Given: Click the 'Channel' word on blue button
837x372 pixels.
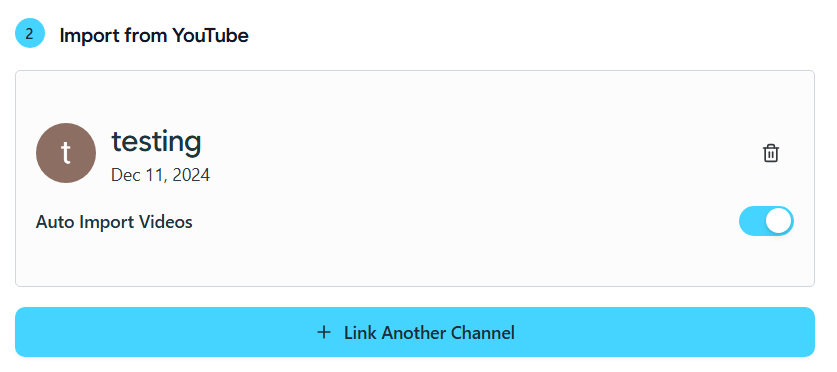Looking at the screenshot, I should (x=483, y=333).
